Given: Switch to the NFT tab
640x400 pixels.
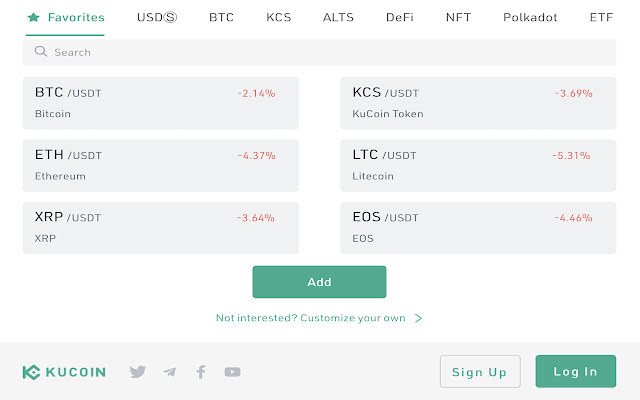Looking at the screenshot, I should [458, 17].
